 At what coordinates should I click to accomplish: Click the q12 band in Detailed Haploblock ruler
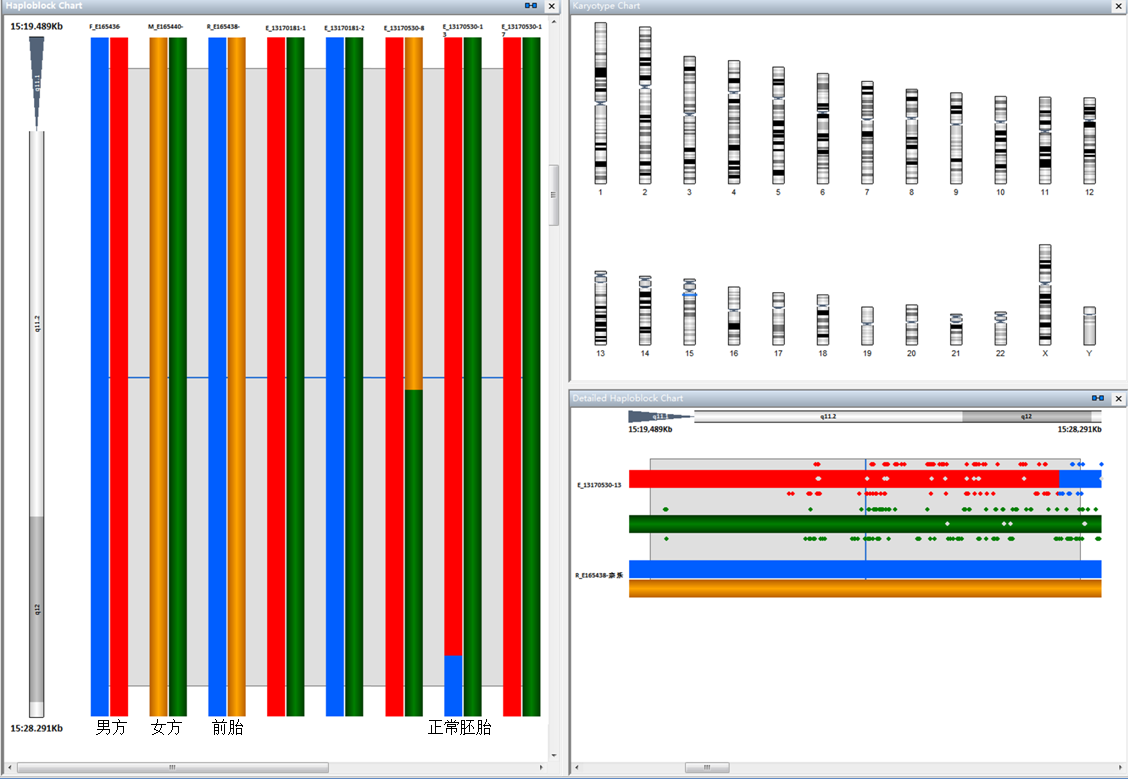pyautogui.click(x=1026, y=416)
